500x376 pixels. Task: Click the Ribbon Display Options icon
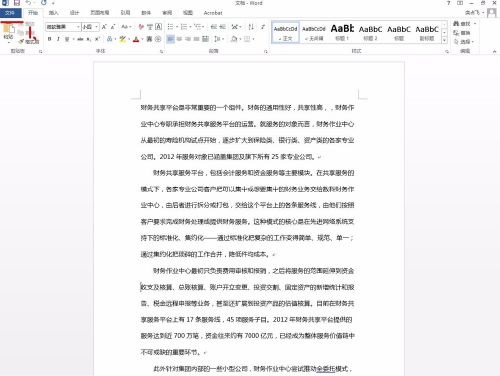460,3
